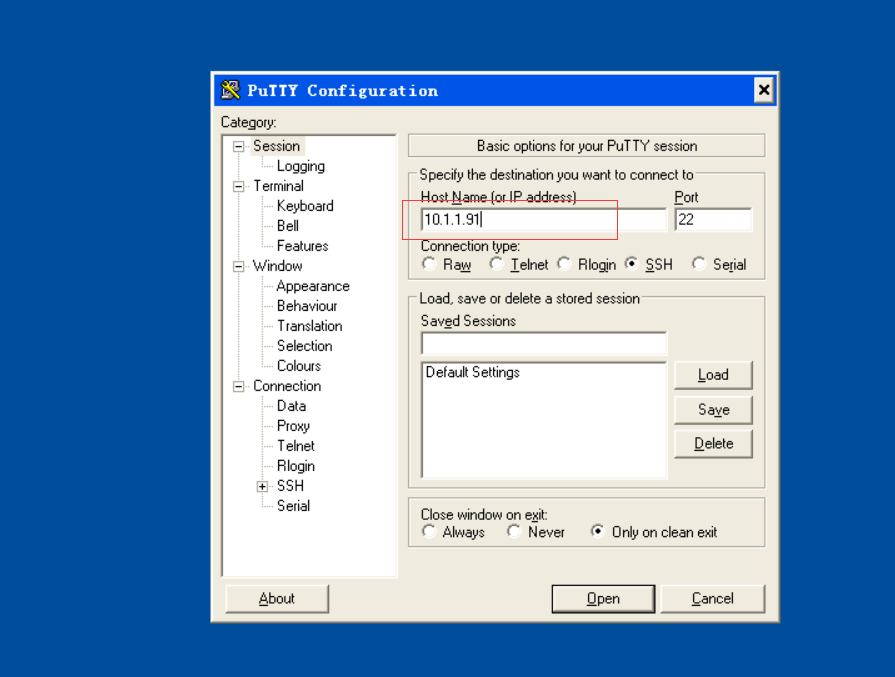Open the Connection category
This screenshot has width=895, height=677.
click(x=287, y=386)
